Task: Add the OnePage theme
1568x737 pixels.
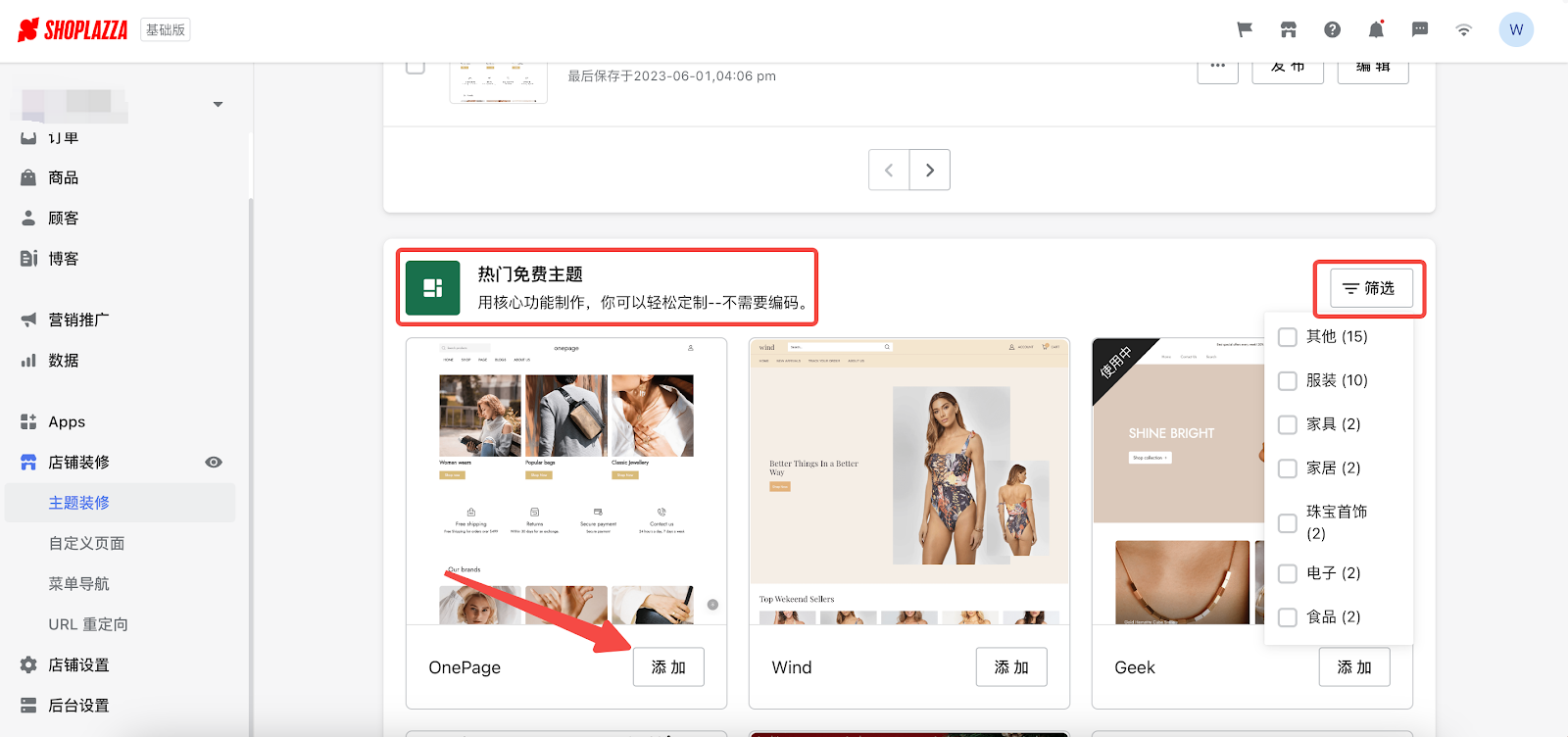Action: point(668,667)
